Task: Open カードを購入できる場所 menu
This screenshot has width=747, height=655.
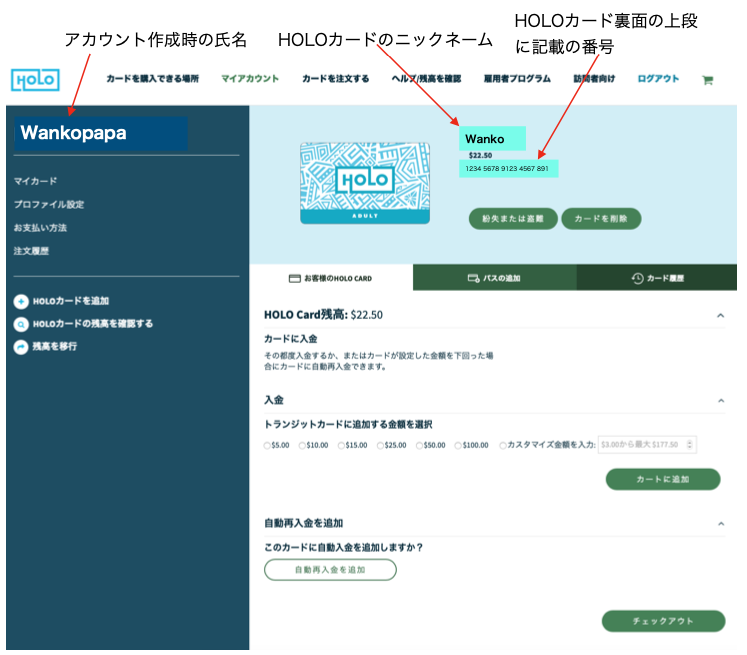Action: click(x=152, y=79)
